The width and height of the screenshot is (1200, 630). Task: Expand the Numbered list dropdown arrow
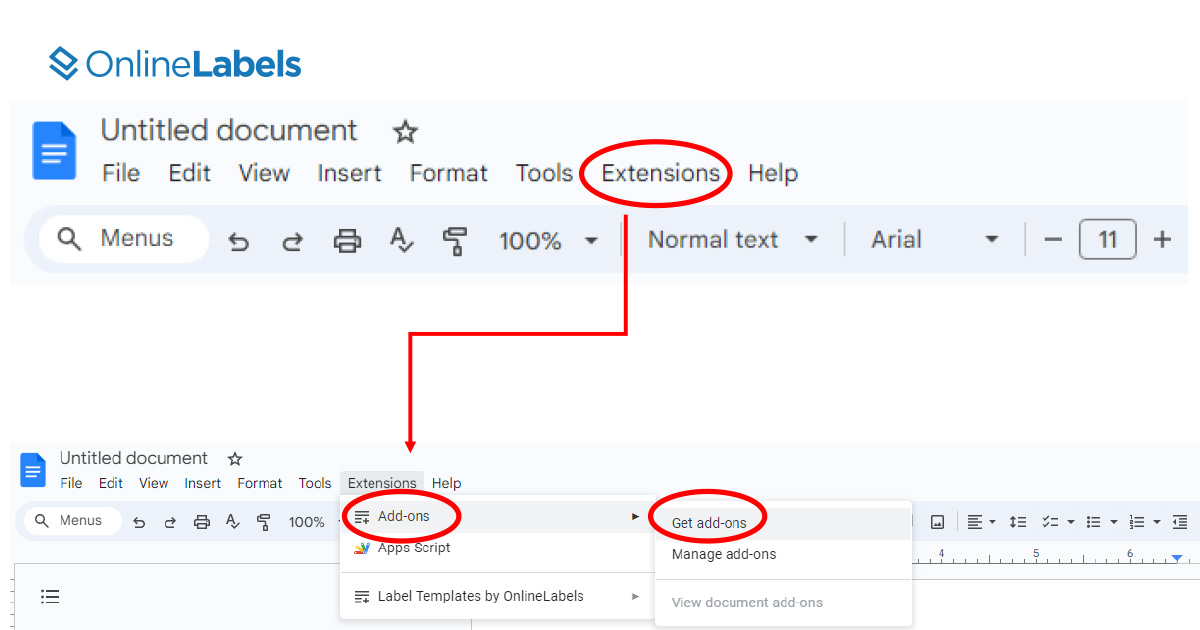(x=1157, y=522)
